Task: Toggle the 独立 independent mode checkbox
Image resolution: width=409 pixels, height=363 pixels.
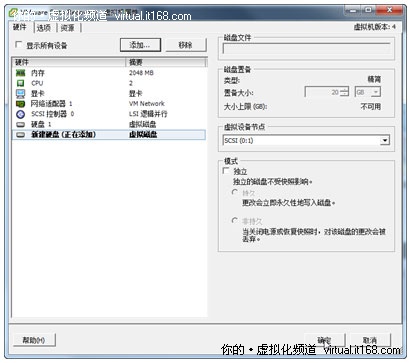Action: pos(226,171)
